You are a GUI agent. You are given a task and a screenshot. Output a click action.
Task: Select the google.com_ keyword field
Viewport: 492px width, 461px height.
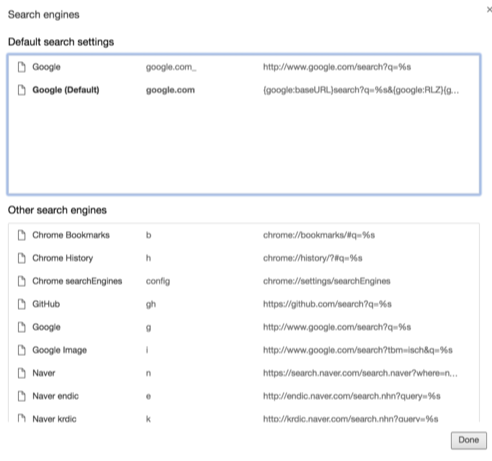[x=171, y=67]
